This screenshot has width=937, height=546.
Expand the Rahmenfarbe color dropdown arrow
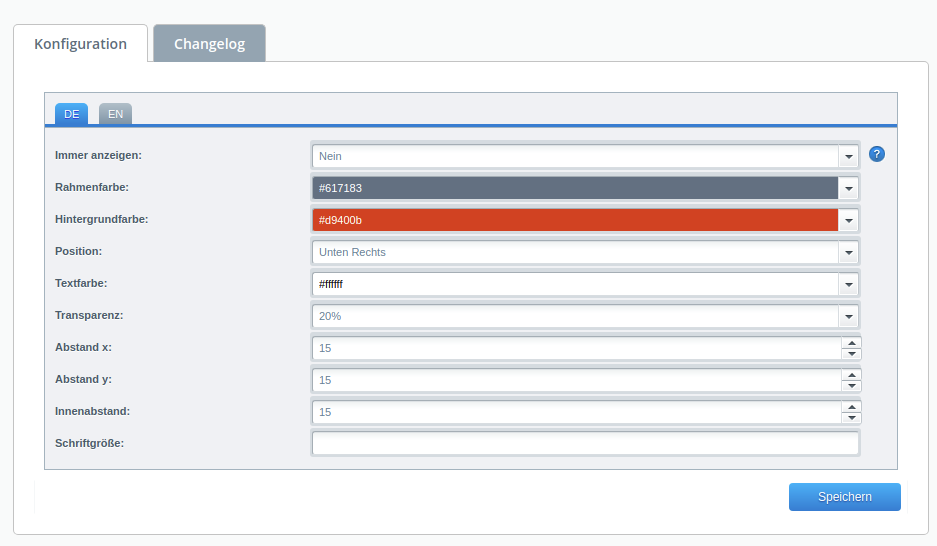849,188
